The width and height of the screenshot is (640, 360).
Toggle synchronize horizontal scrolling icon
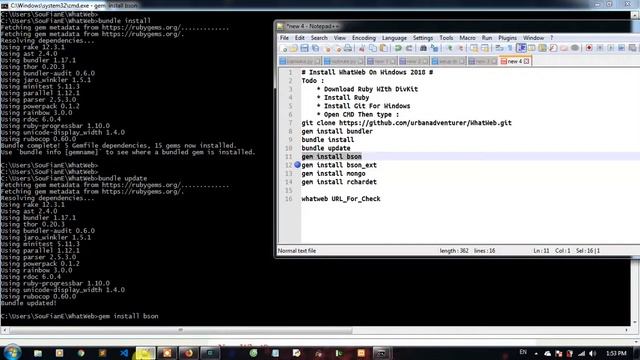(485, 49)
